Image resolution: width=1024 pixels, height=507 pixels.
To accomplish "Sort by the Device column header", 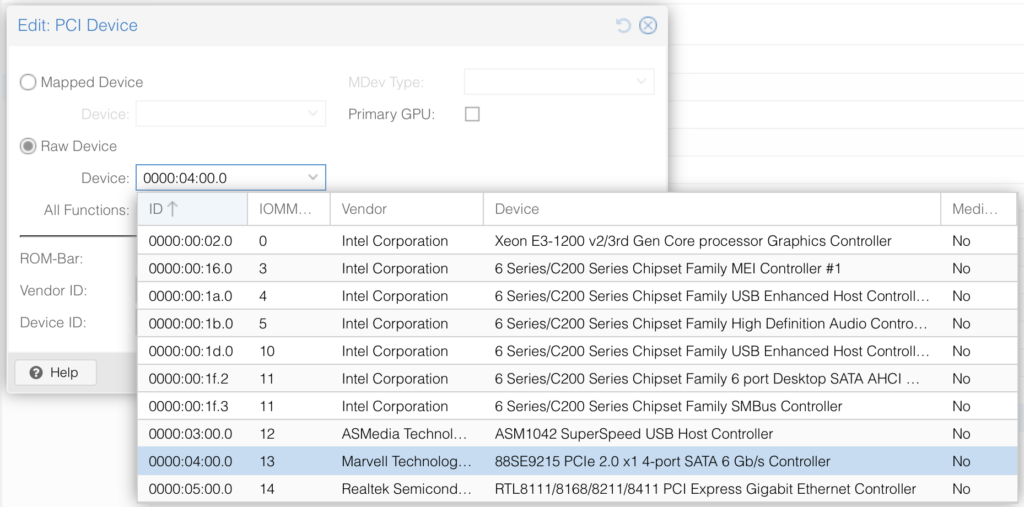I will [x=712, y=209].
